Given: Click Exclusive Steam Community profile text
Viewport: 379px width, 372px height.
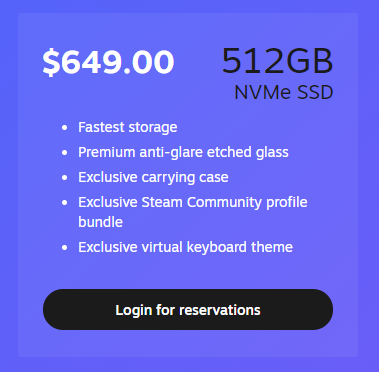Looking at the screenshot, I should pos(193,202).
